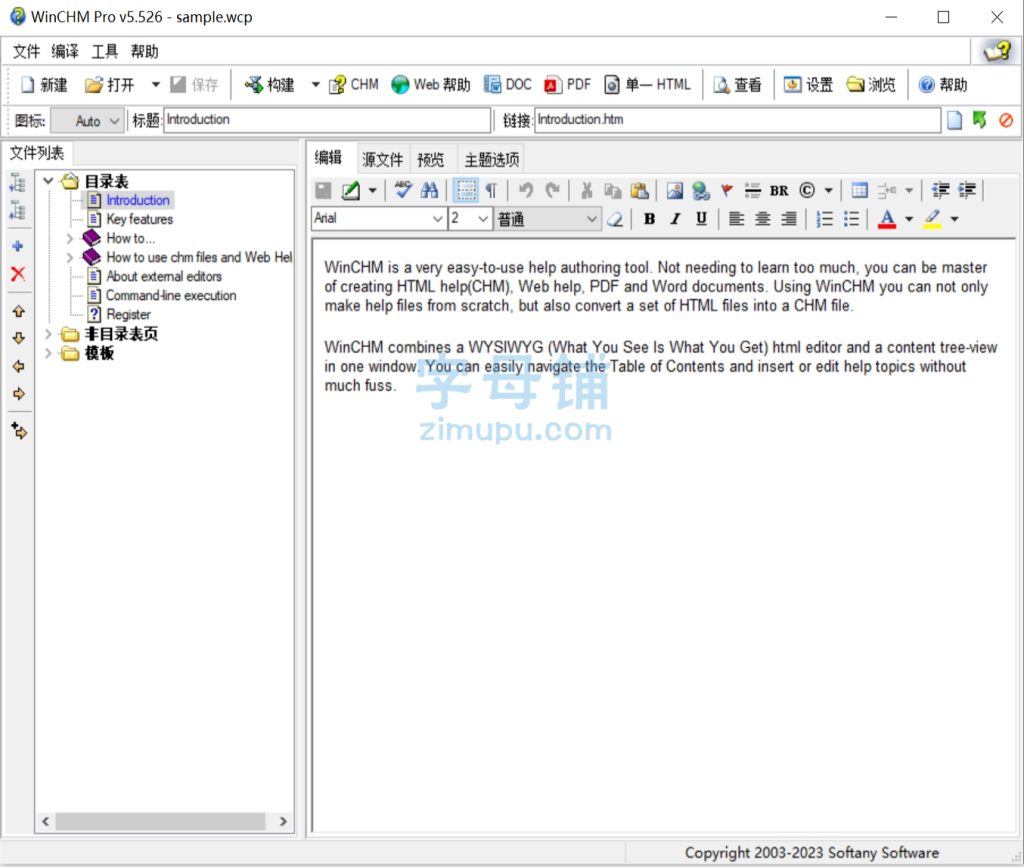Expand the How to... node
The width and height of the screenshot is (1024, 867).
click(69, 238)
